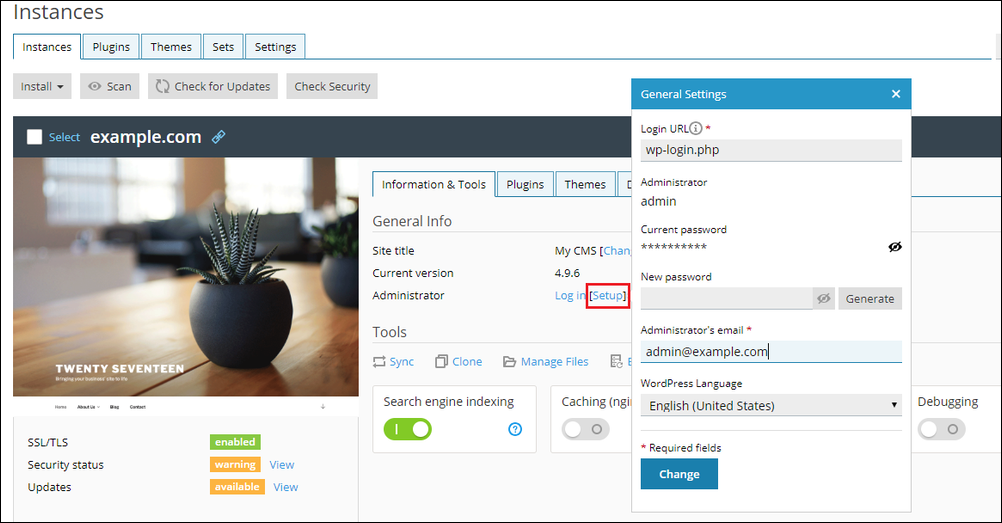Open the Themes tab in instance panel

tap(584, 184)
